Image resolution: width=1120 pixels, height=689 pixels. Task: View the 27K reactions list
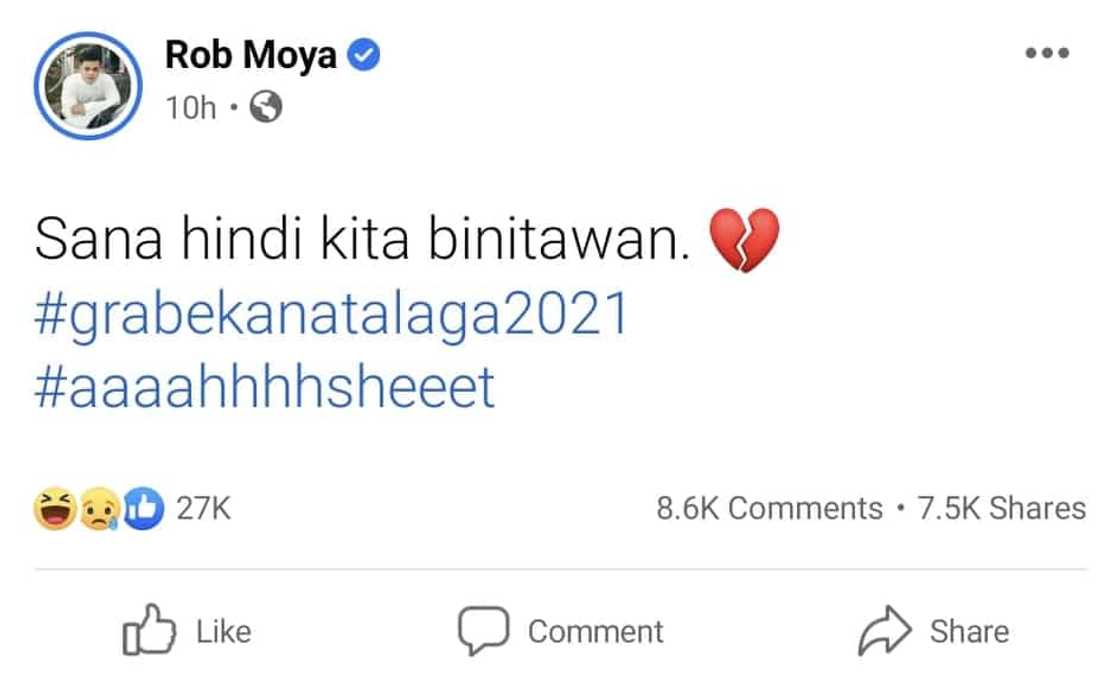click(204, 509)
